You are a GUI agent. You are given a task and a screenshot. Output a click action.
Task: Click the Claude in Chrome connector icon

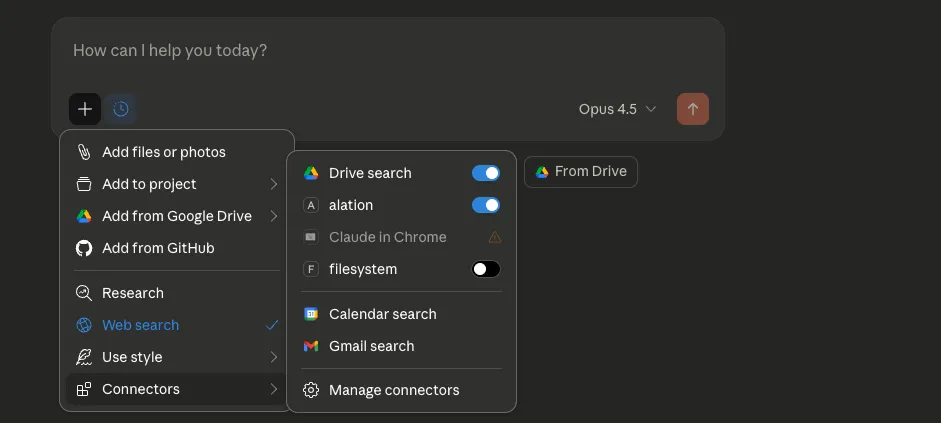click(311, 237)
